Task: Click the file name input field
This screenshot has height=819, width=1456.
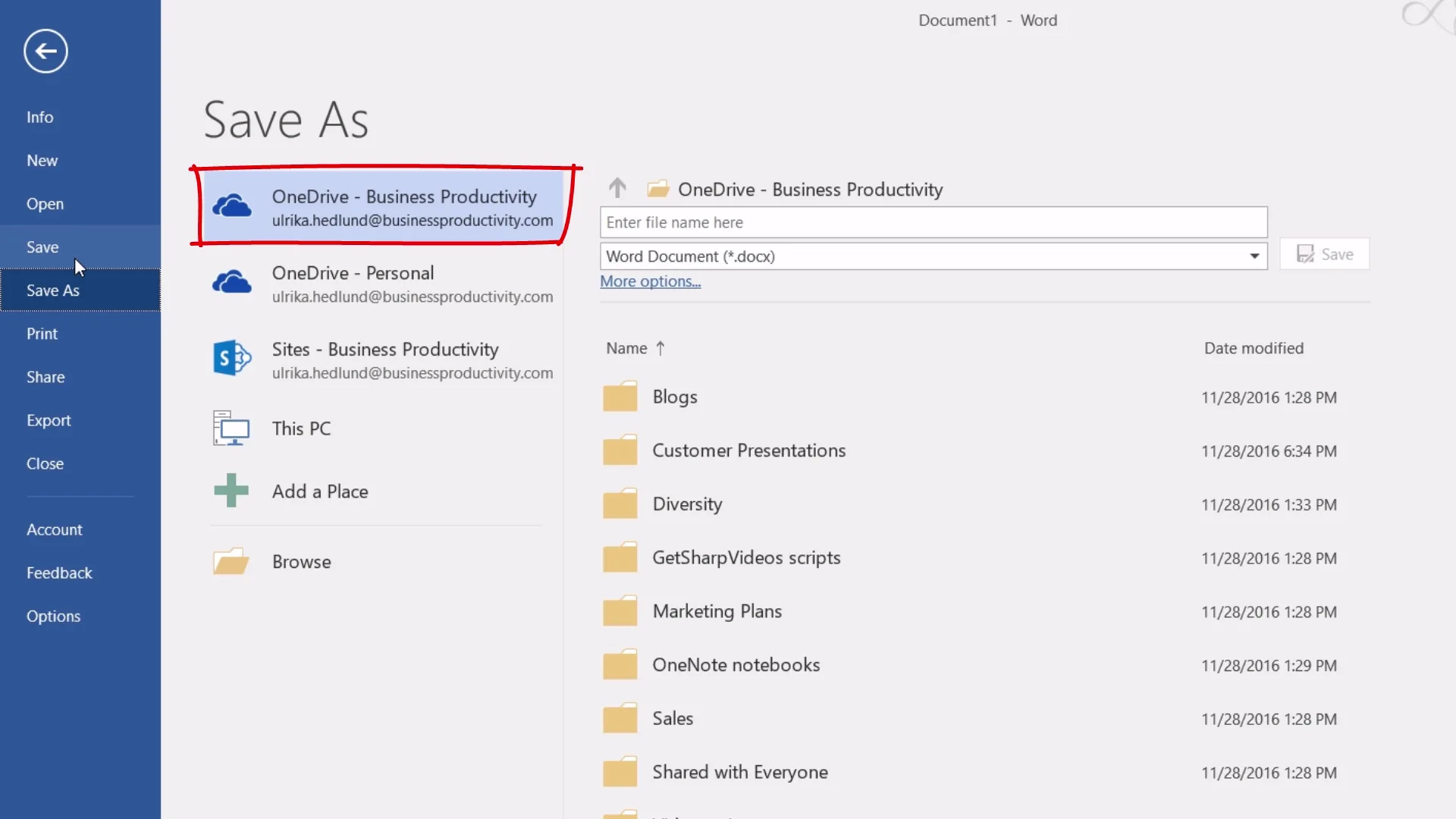Action: pos(934,222)
